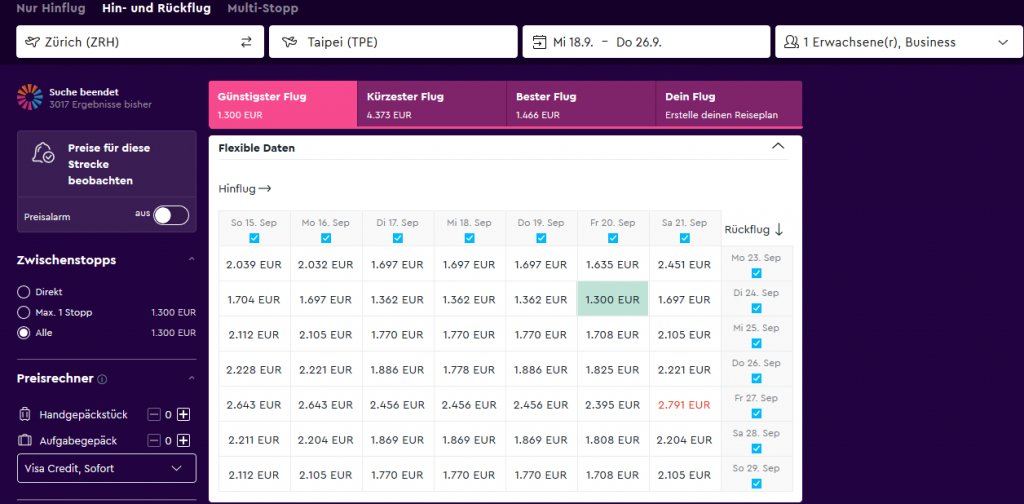
Task: Click the Aufgabegepäck suitcase icon
Action: tap(25, 441)
